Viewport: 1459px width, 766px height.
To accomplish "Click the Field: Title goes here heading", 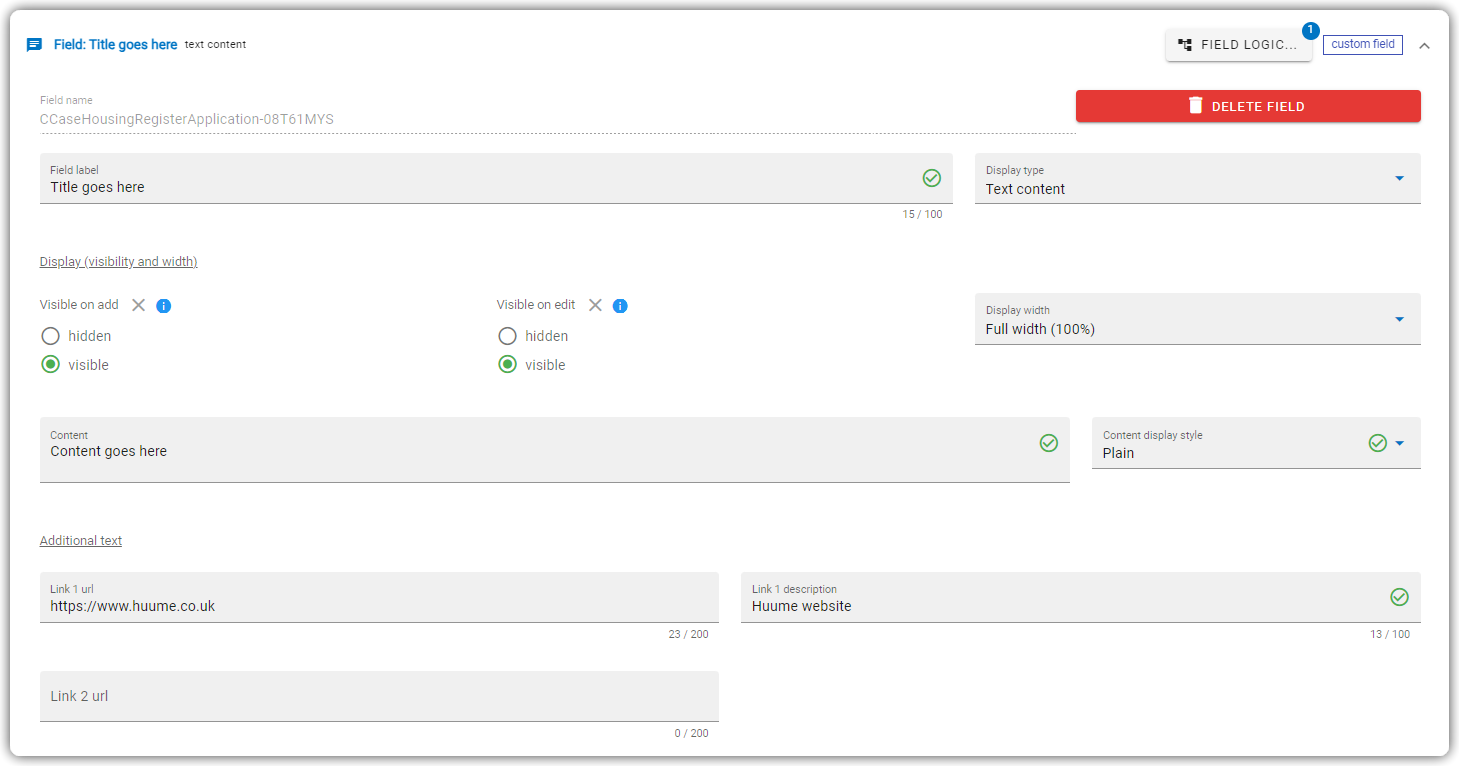I will point(116,45).
